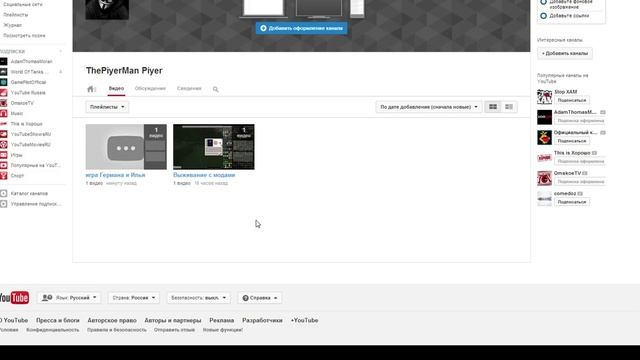The height and width of the screenshot is (360, 640).
Task: Expand the World Of Tanks sidebar arrow
Action: (60, 72)
